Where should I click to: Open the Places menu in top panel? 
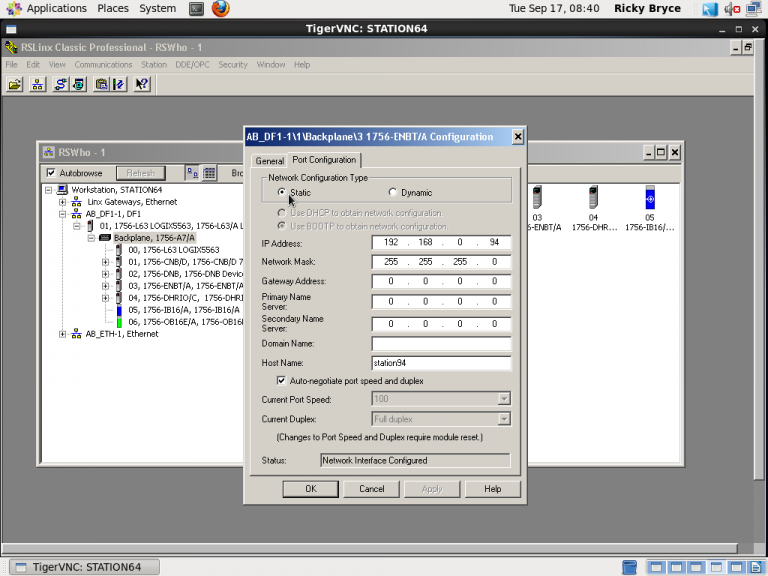pos(113,8)
